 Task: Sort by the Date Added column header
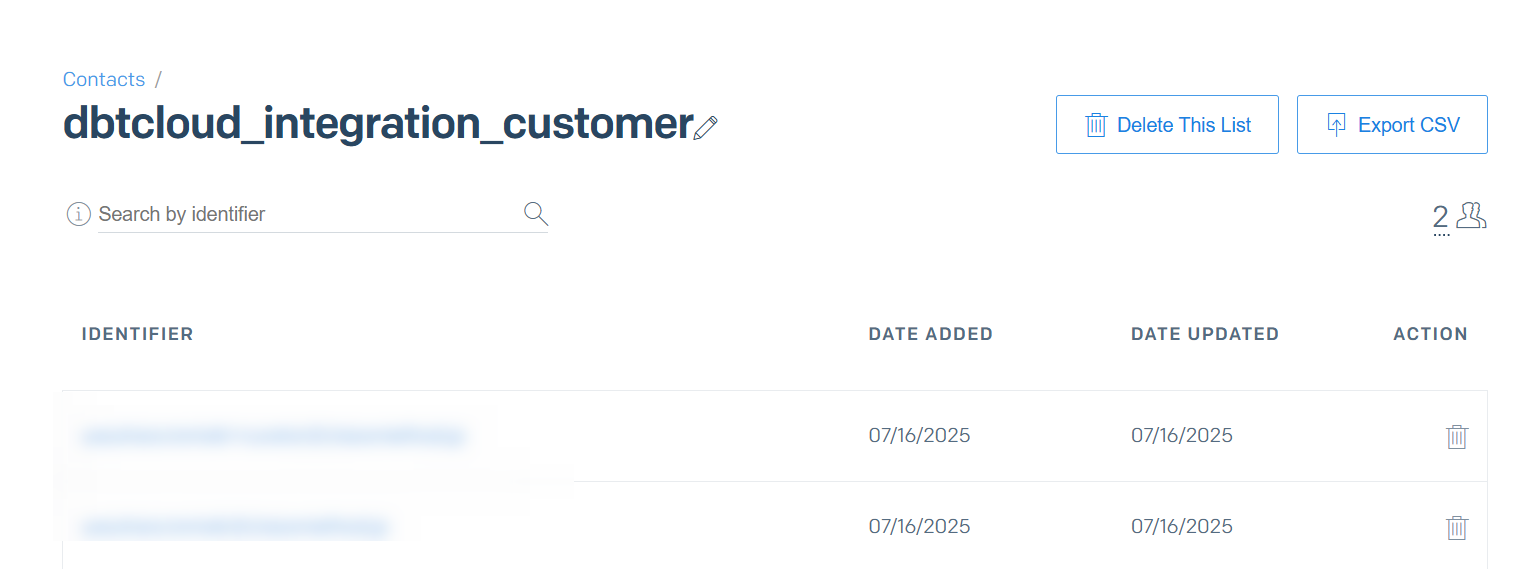[x=931, y=334]
